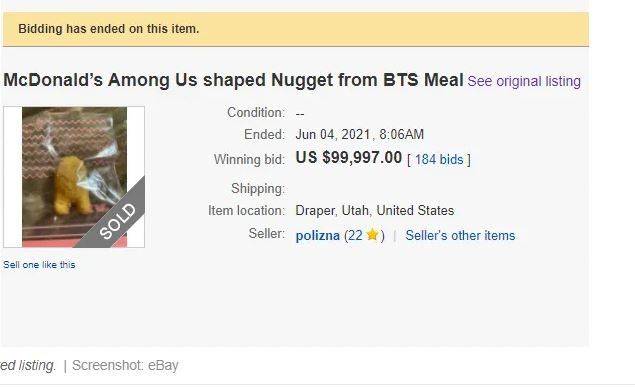This screenshot has height=389, width=635.
Task: View the 184 bids history
Action: [439, 159]
